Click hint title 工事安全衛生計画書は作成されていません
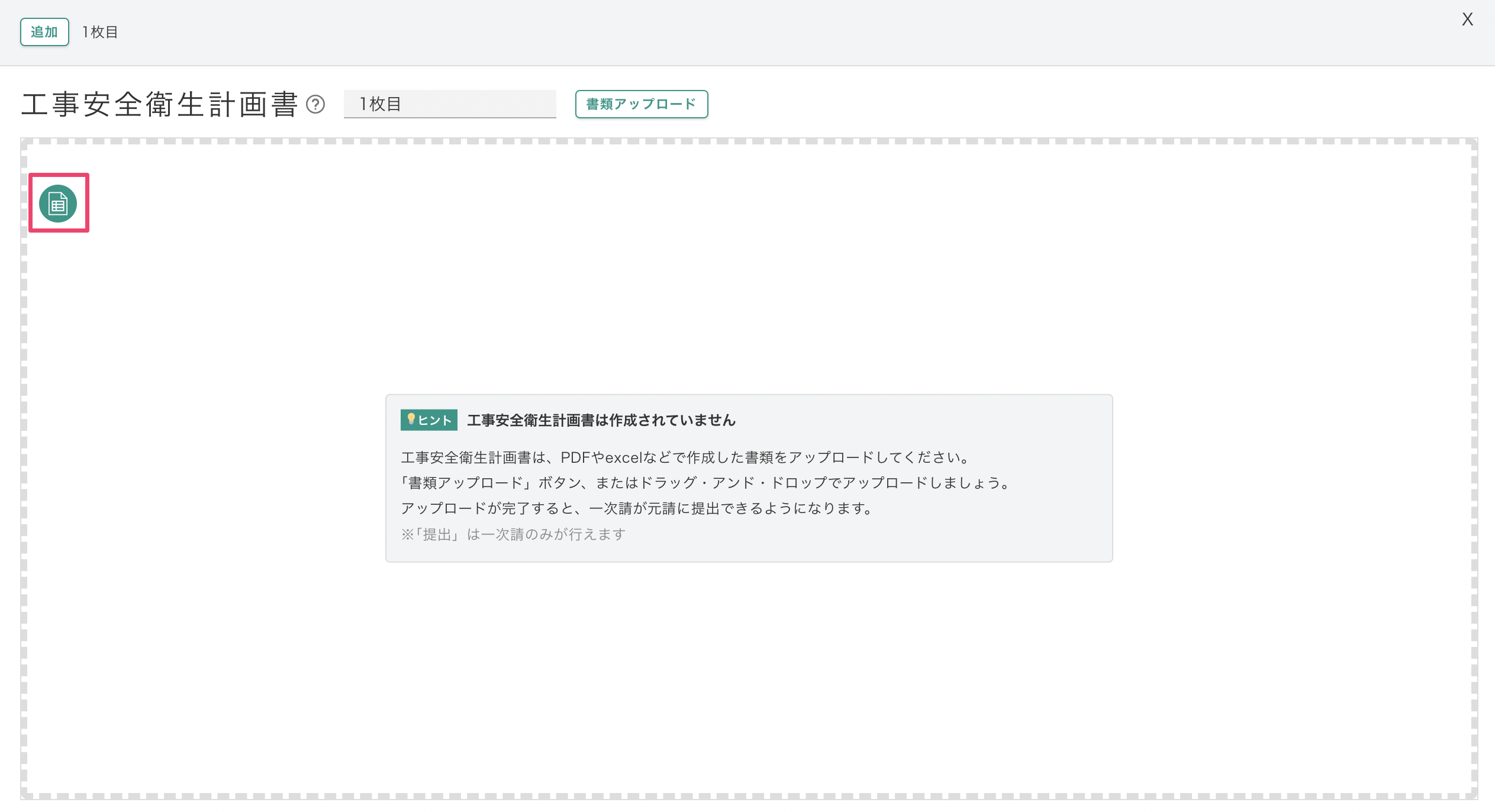This screenshot has height=812, width=1495. [x=601, y=420]
